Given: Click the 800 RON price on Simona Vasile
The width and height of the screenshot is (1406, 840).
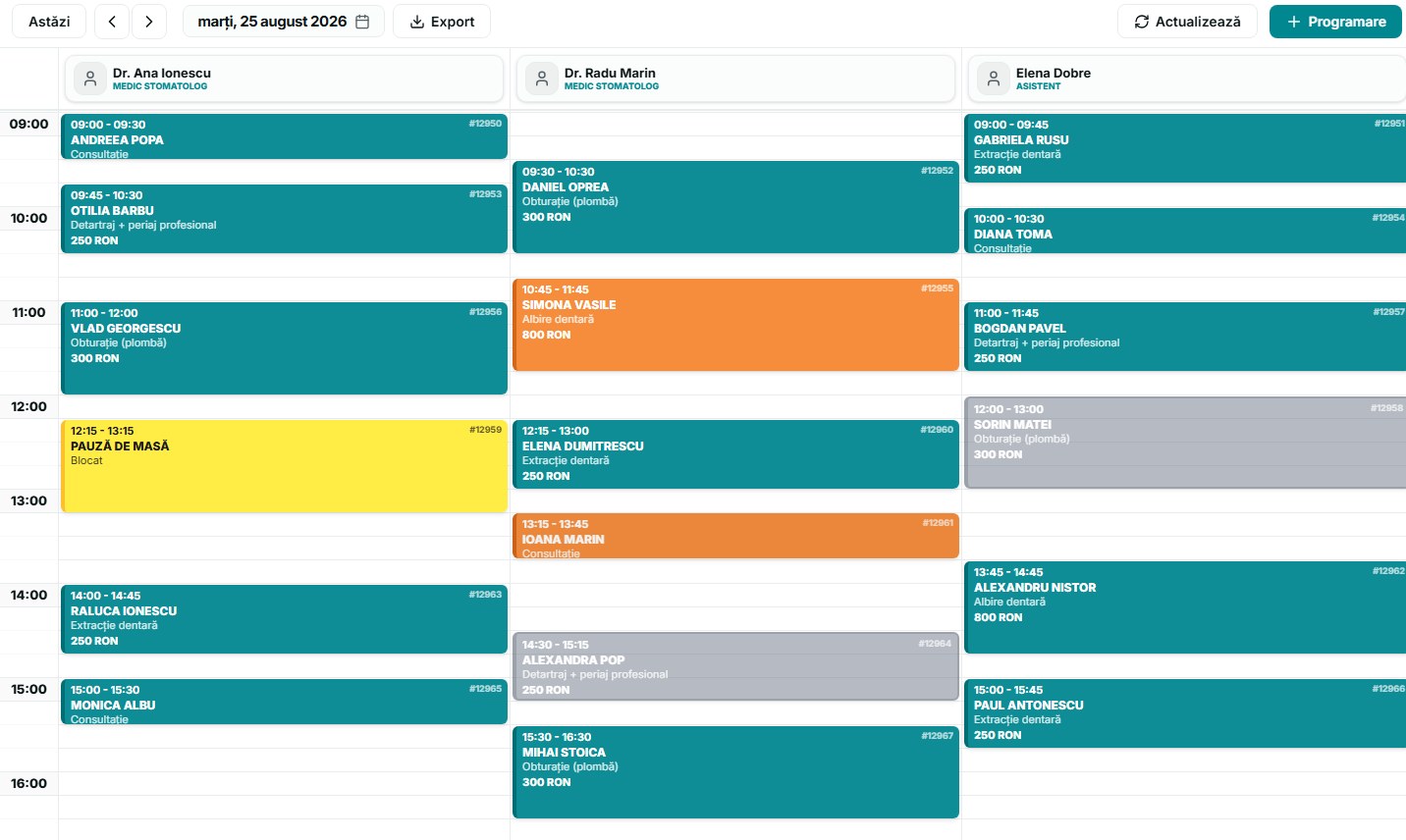Looking at the screenshot, I should point(546,335).
